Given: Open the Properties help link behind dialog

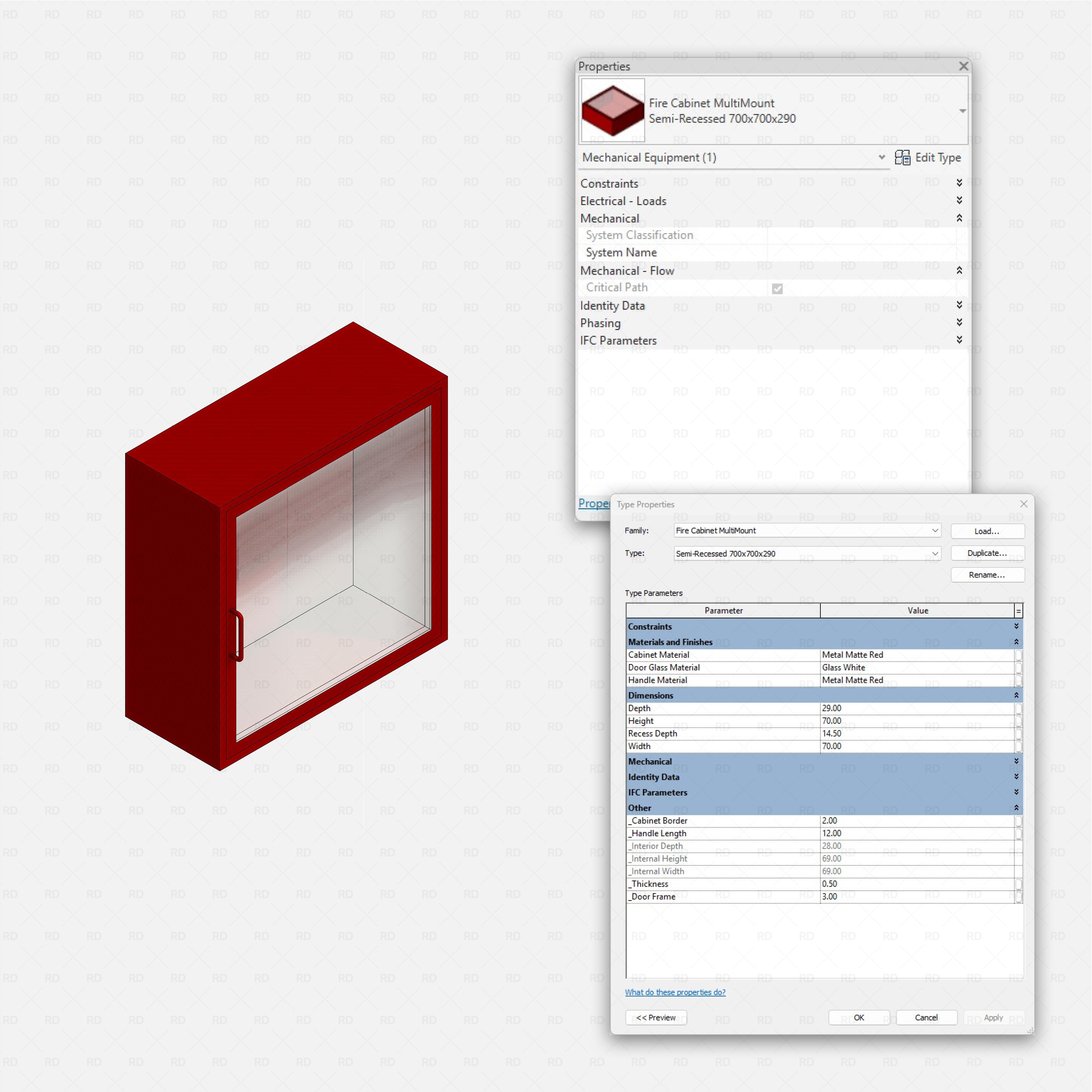Looking at the screenshot, I should tap(593, 503).
